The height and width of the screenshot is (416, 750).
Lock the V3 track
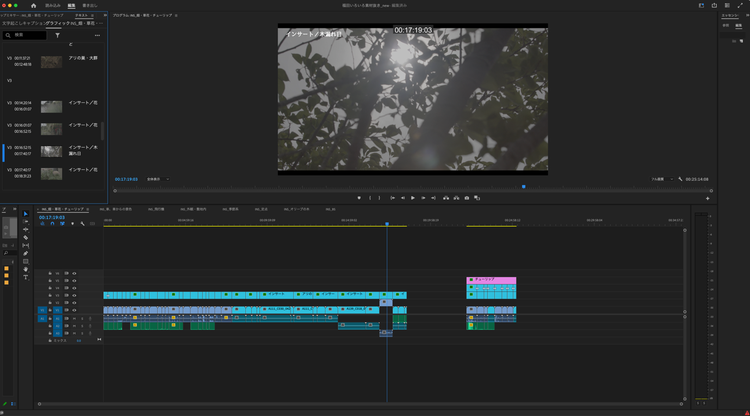click(50, 296)
